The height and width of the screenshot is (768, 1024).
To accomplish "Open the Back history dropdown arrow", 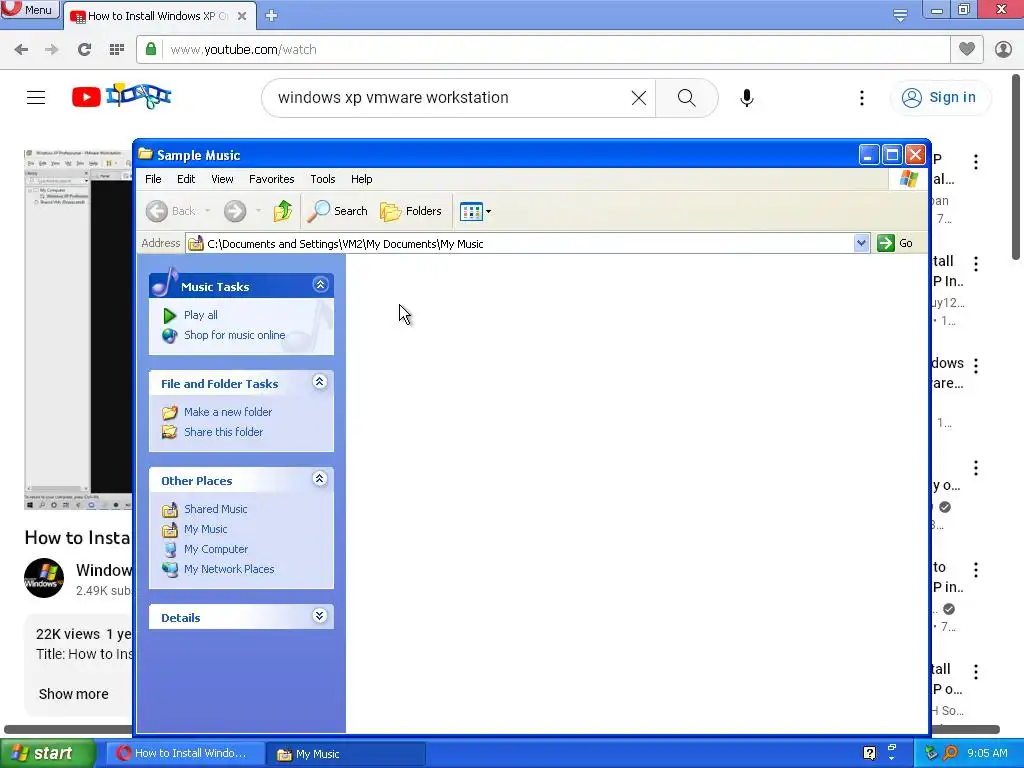I will tap(208, 211).
